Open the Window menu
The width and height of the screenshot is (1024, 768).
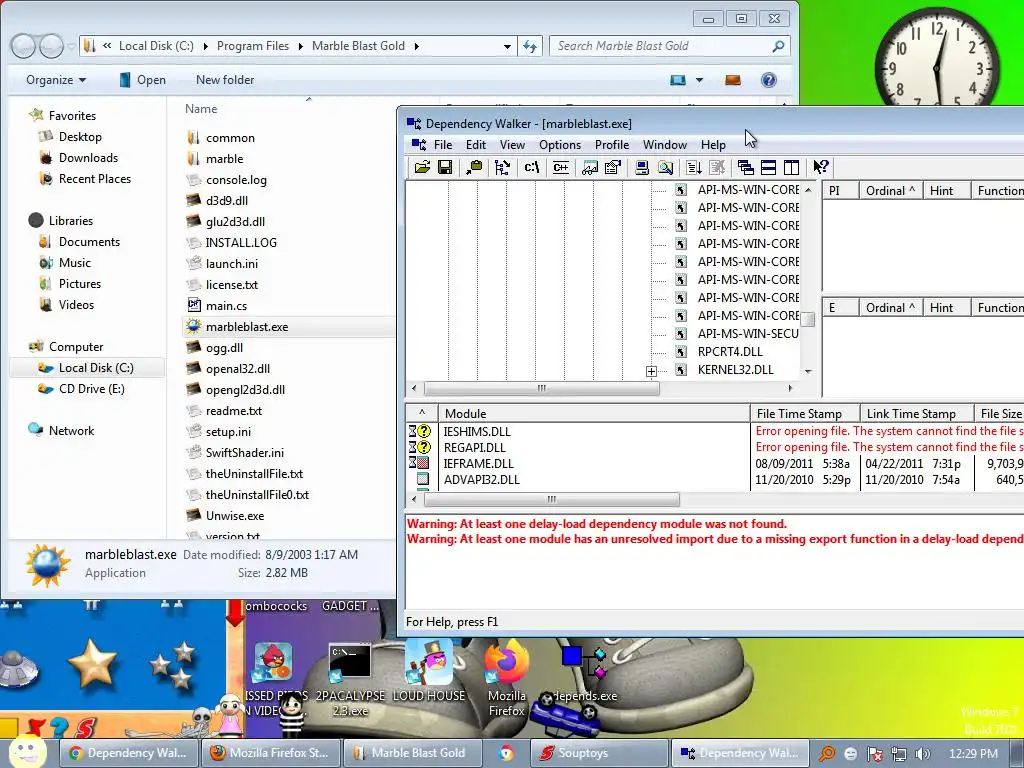tap(665, 145)
